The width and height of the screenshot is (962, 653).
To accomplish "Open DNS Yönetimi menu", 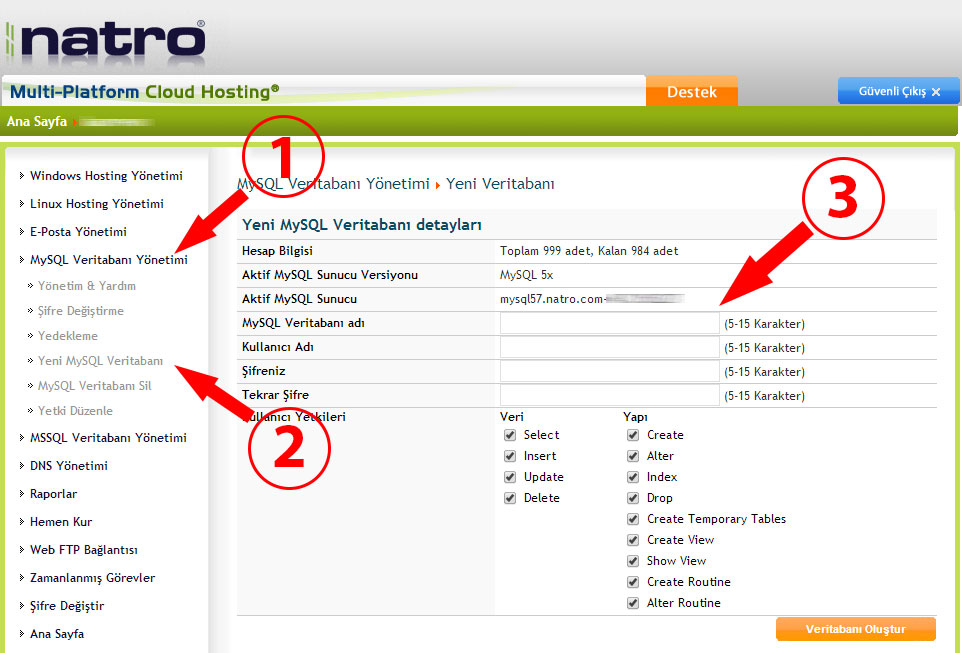I will [69, 466].
